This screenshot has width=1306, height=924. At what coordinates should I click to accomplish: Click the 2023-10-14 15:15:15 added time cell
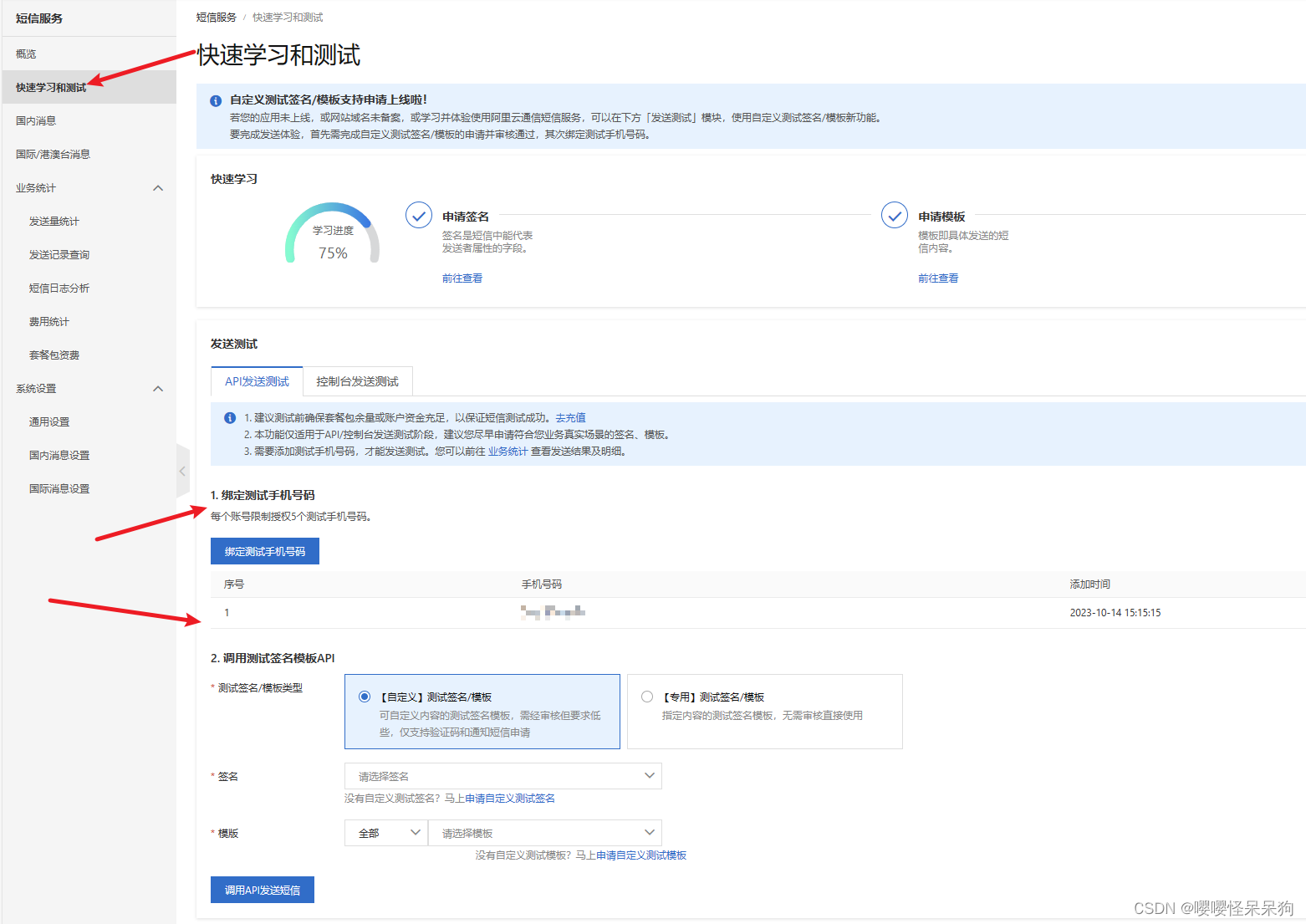click(x=1115, y=613)
